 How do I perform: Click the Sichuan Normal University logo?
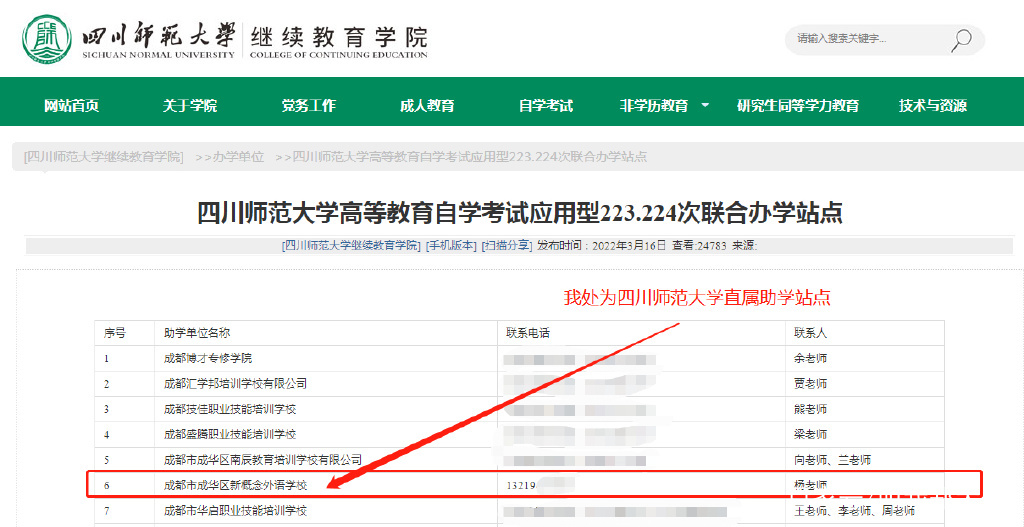(42, 39)
